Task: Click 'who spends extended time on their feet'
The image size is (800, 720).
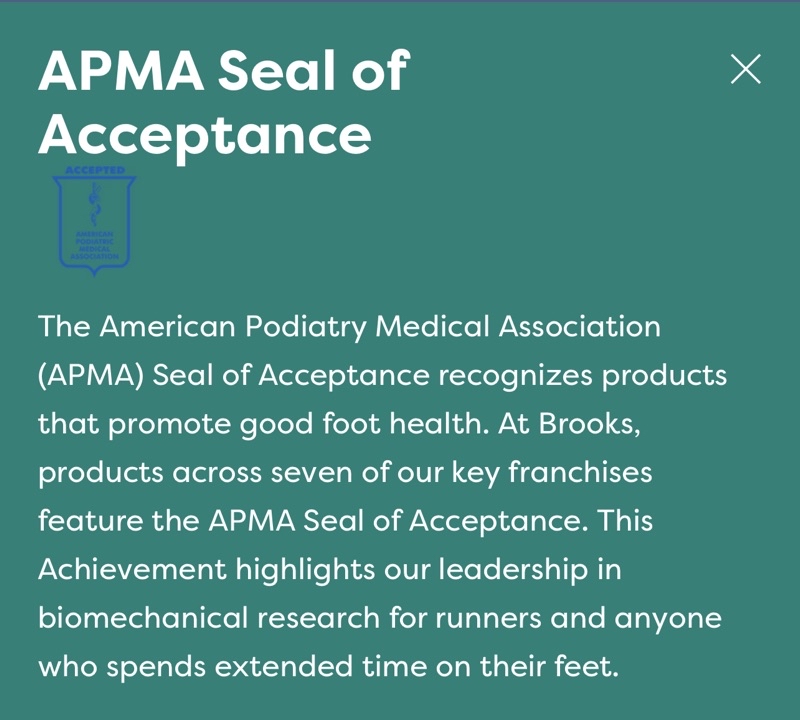Action: [x=329, y=666]
